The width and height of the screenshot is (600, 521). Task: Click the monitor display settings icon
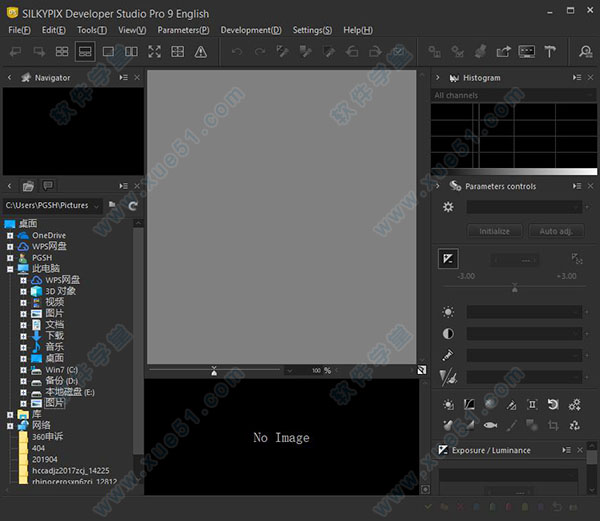tap(527, 52)
